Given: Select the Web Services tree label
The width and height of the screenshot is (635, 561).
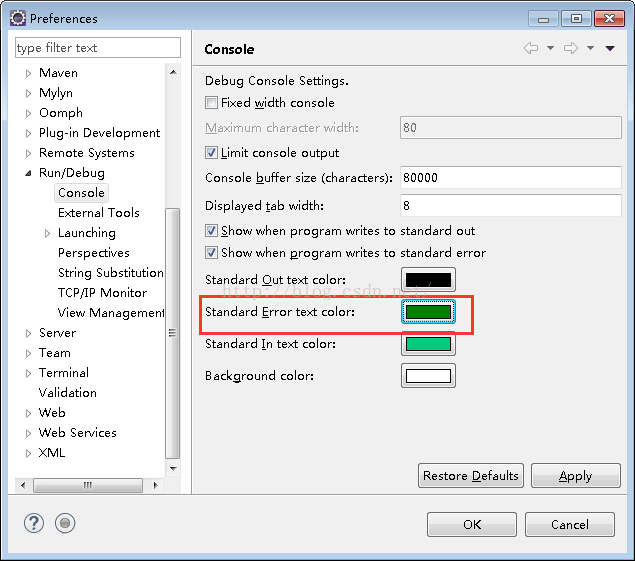Looking at the screenshot, I should tap(78, 433).
